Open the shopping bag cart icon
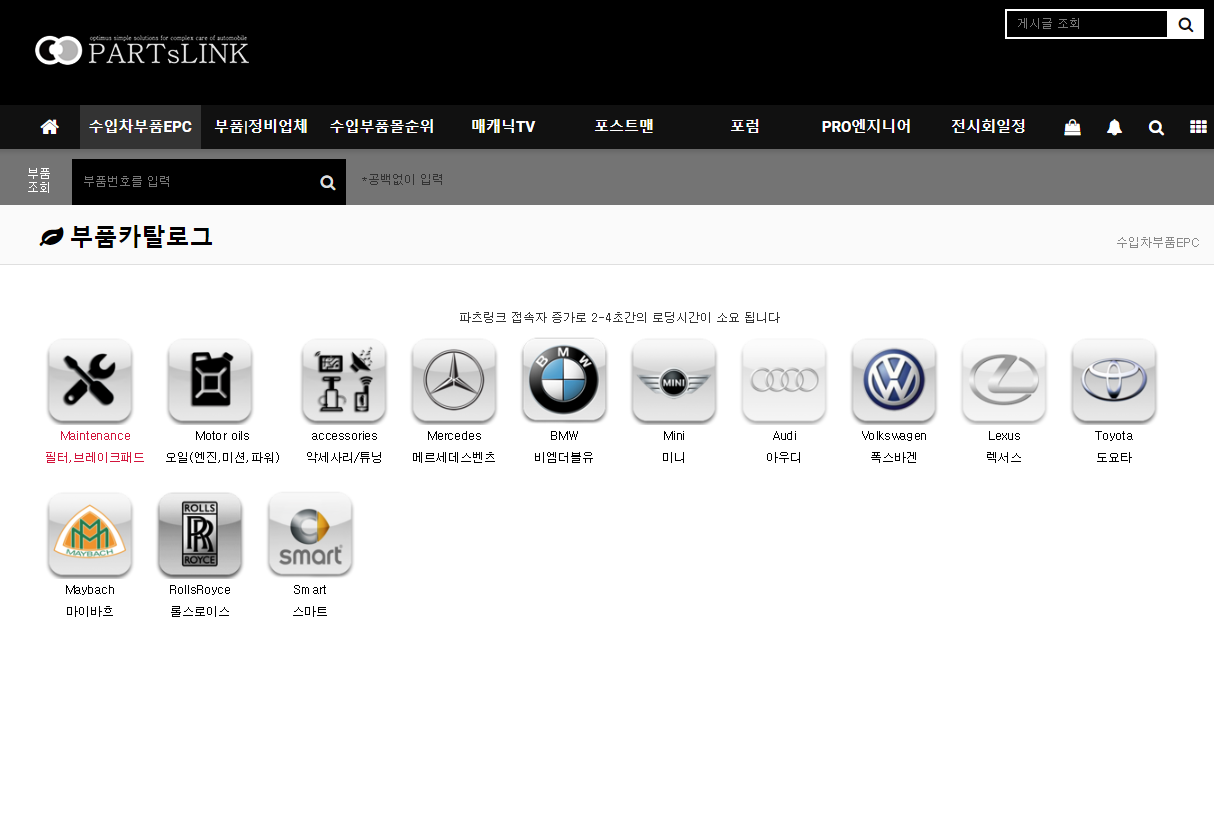The width and height of the screenshot is (1214, 835). [1072, 127]
